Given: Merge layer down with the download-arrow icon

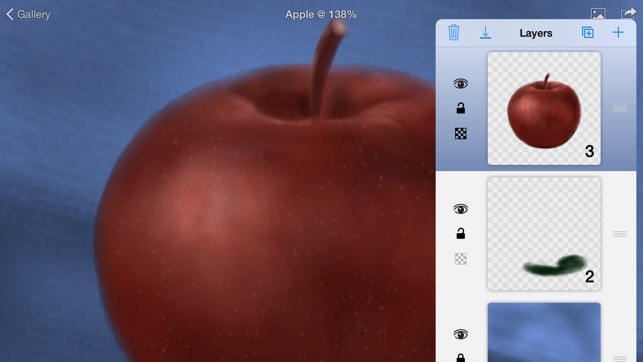Looking at the screenshot, I should (x=485, y=33).
